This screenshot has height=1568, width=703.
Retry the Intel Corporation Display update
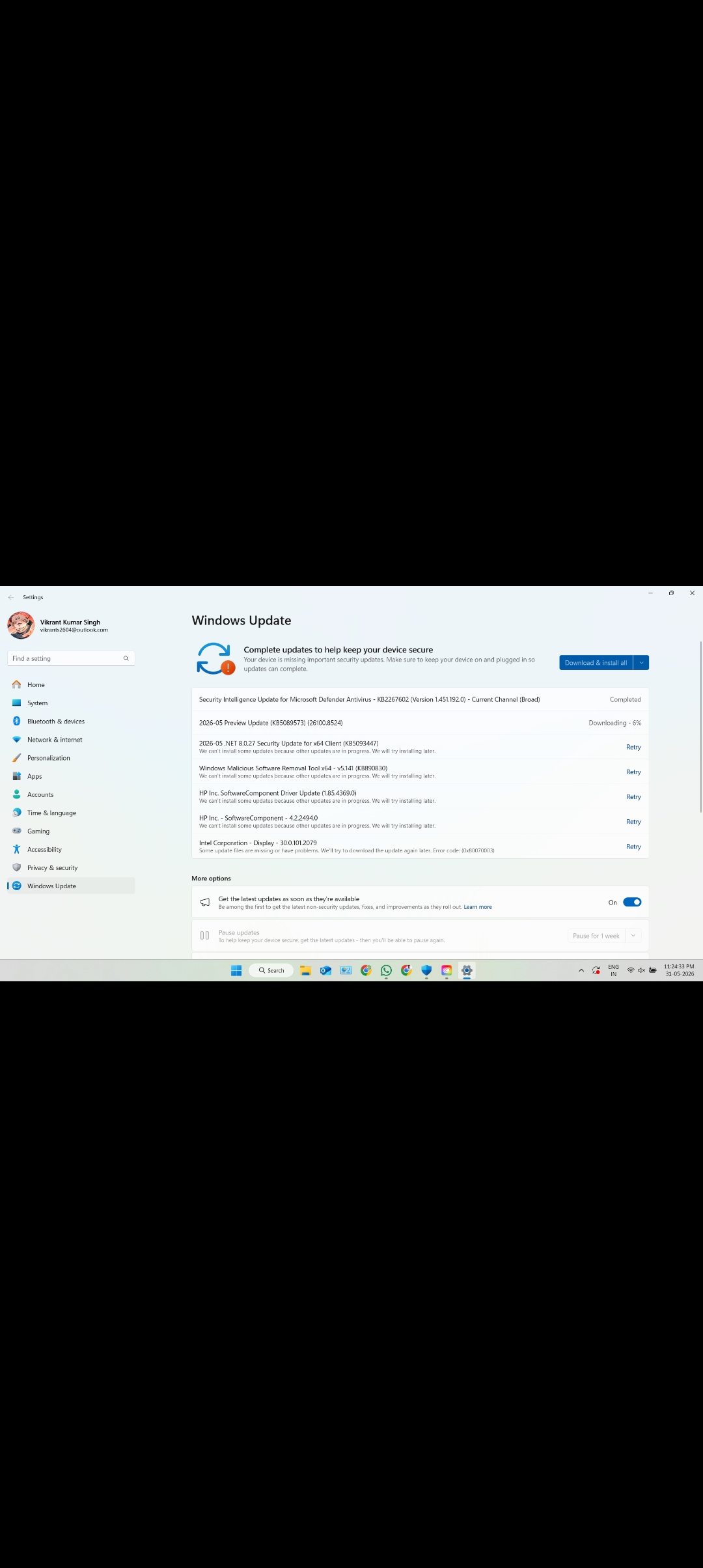[x=633, y=847]
